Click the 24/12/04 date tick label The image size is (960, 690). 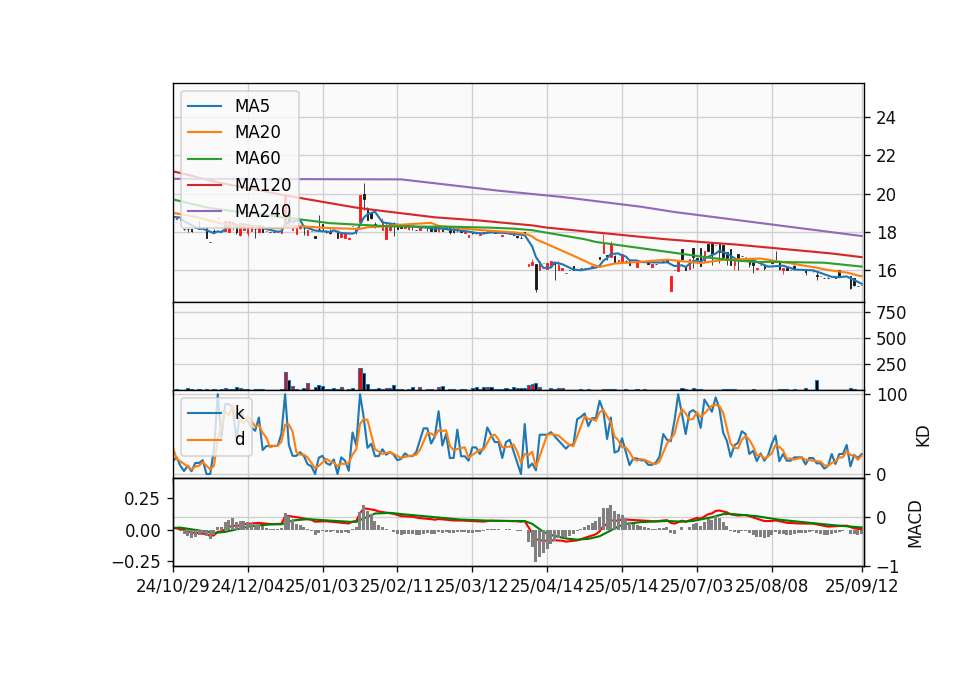(248, 586)
